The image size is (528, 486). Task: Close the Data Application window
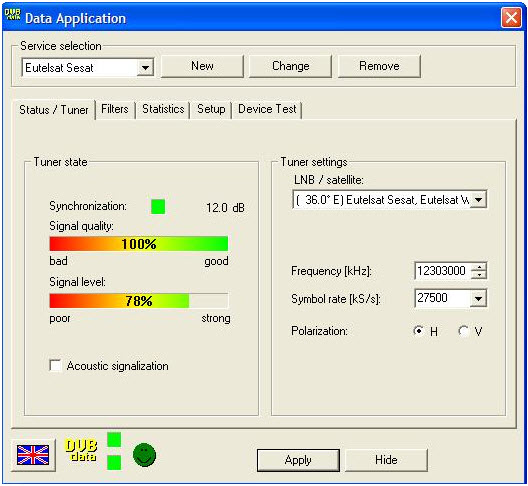[x=511, y=18]
